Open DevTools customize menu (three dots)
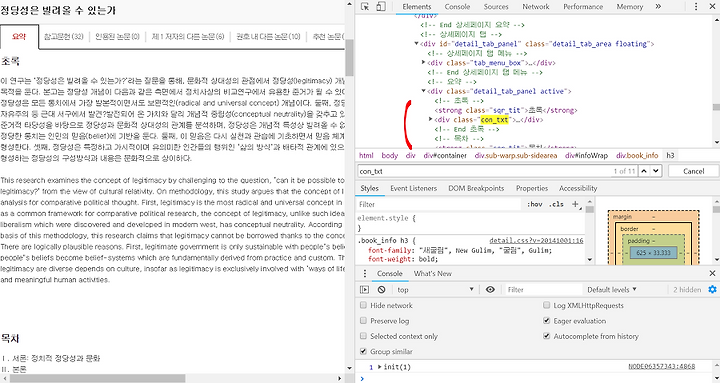This screenshot has height=383, width=720. [696, 6]
